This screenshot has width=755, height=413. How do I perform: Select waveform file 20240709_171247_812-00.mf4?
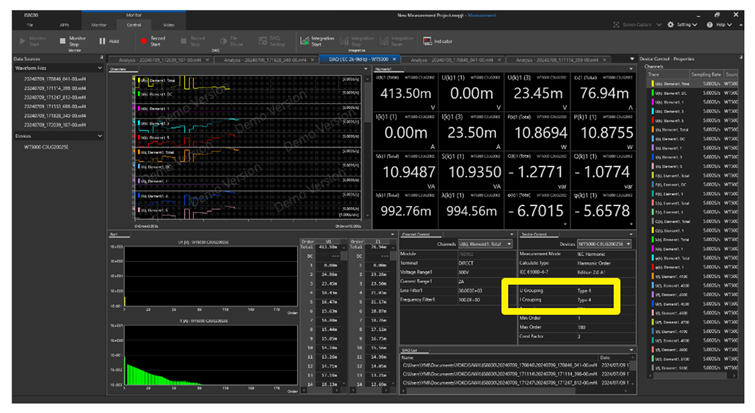tap(55, 97)
